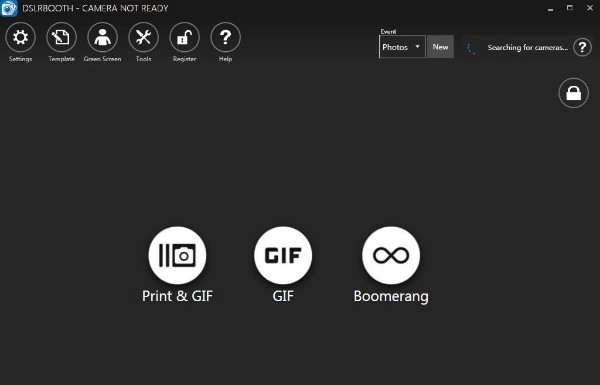Screen dimensions: 600x385
Task: Click the Print & GIF label
Action: coord(177,296)
